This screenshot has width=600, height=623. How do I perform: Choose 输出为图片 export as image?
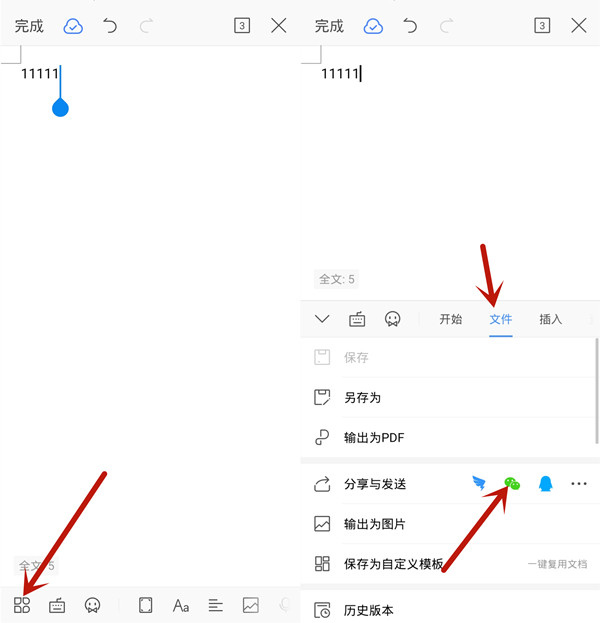coord(374,524)
